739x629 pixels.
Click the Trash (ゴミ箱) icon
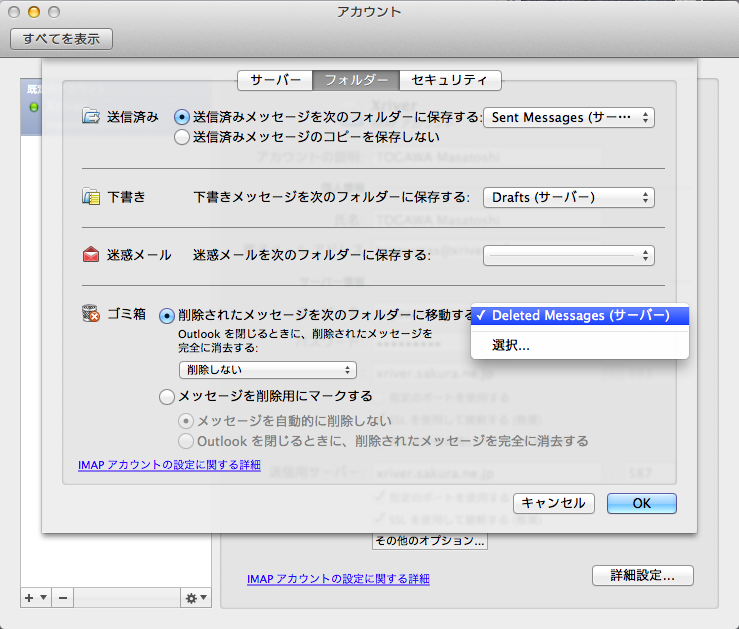[91, 315]
